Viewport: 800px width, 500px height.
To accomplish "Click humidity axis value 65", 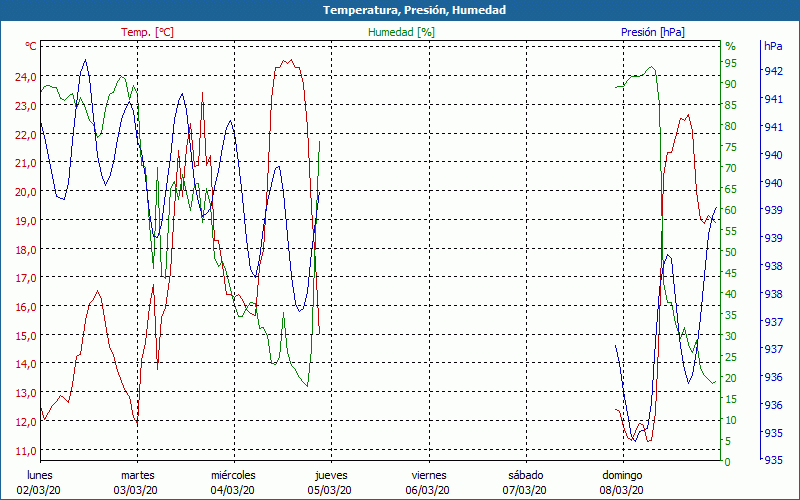I will point(731,189).
